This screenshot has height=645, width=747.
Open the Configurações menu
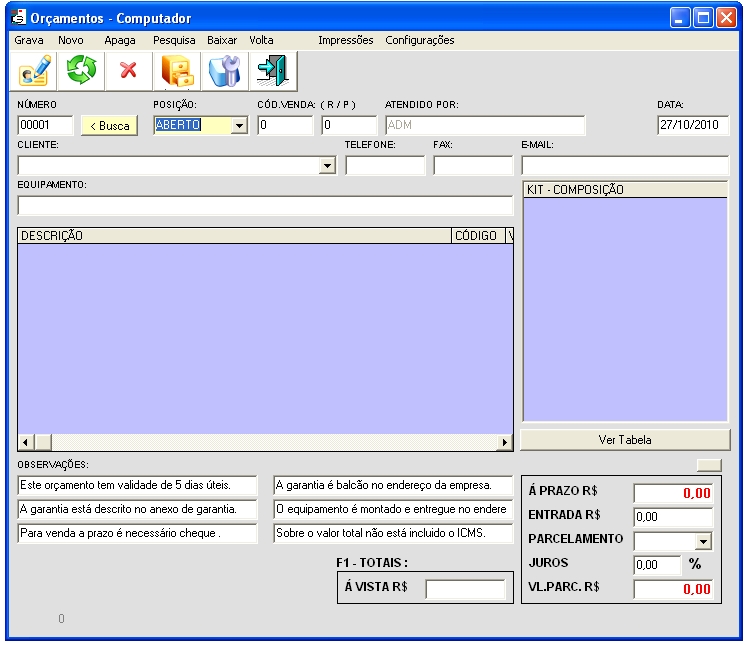pos(419,40)
